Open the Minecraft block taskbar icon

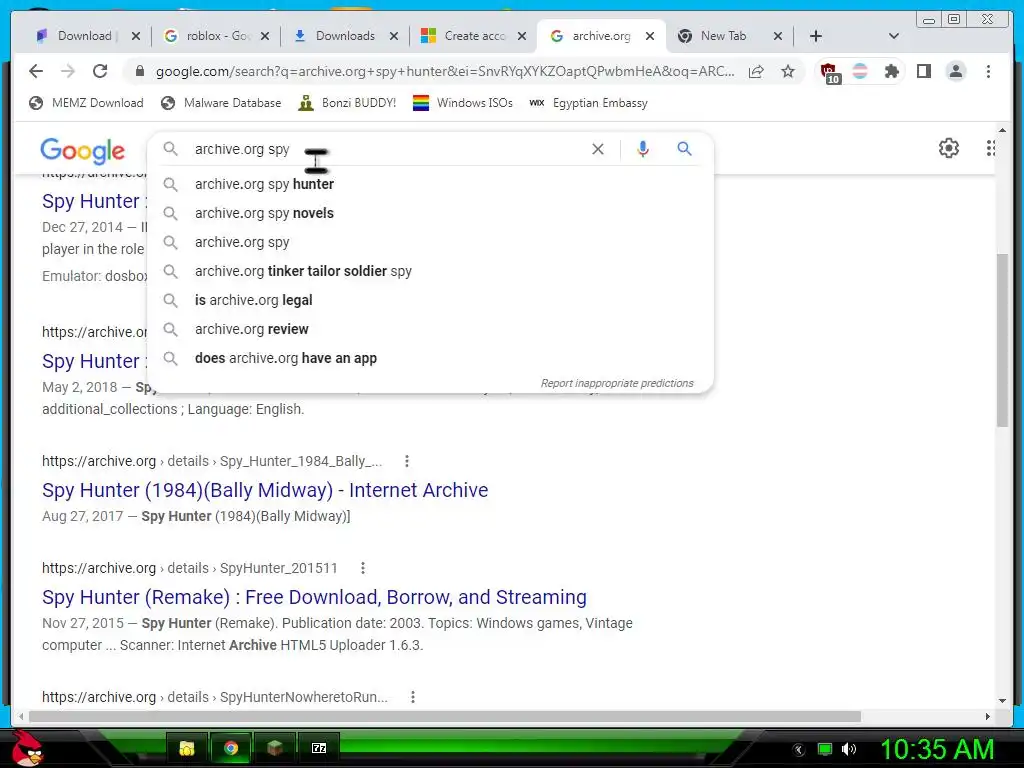click(x=275, y=748)
